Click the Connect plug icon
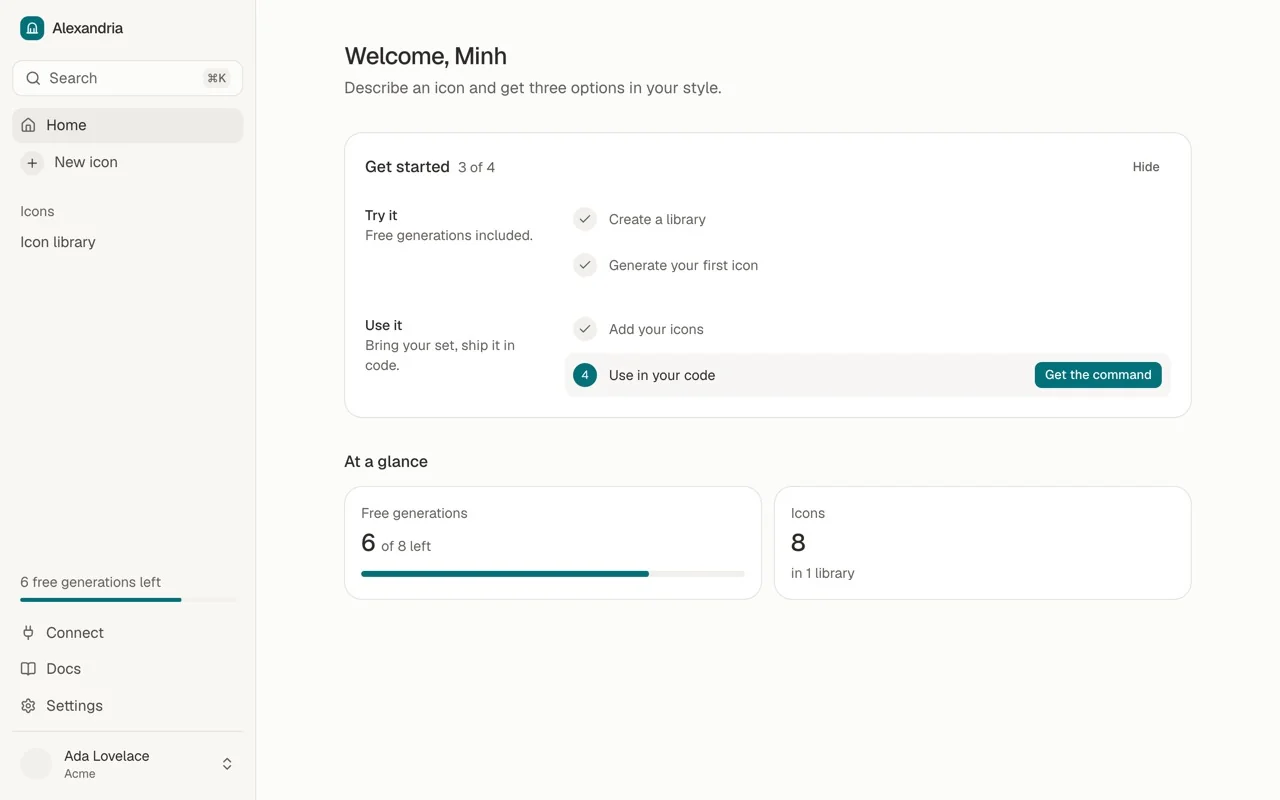 [x=28, y=633]
